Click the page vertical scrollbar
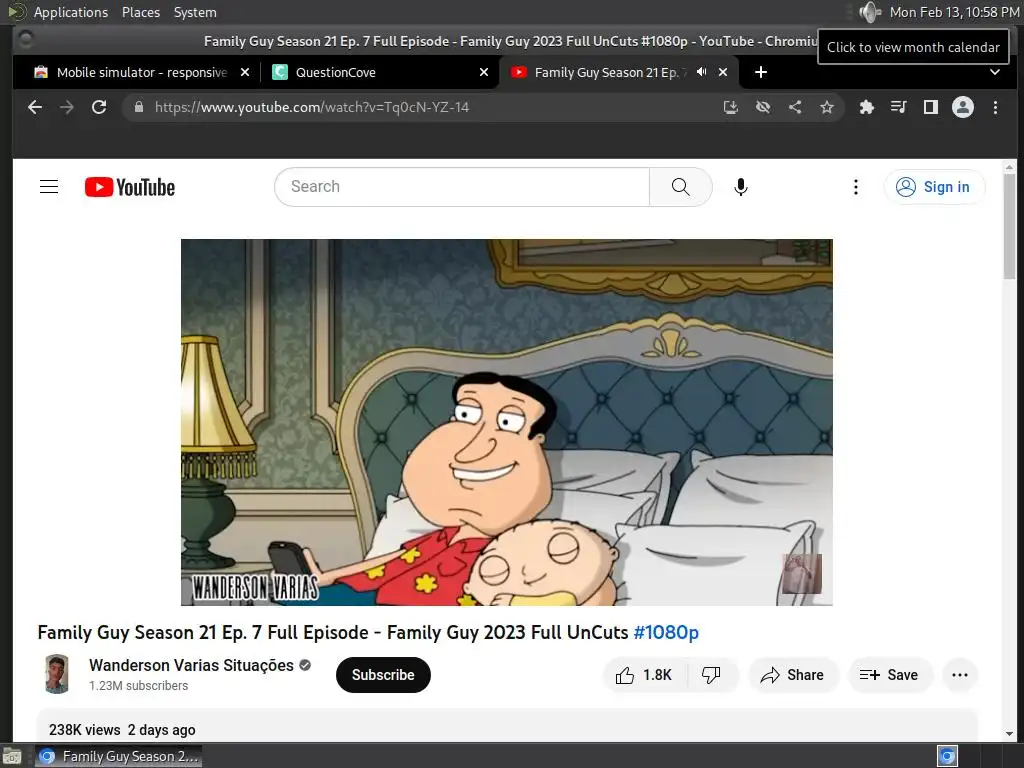1024x768 pixels. (1009, 226)
